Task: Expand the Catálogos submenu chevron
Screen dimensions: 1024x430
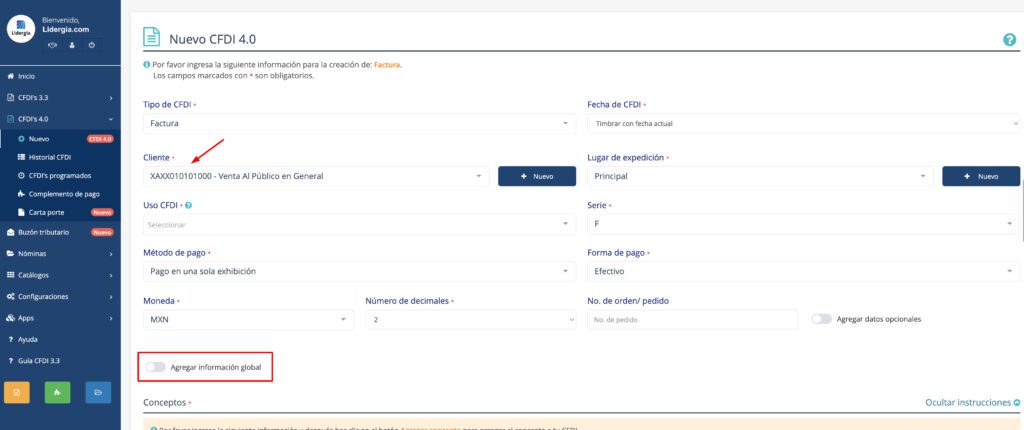Action: click(111, 275)
